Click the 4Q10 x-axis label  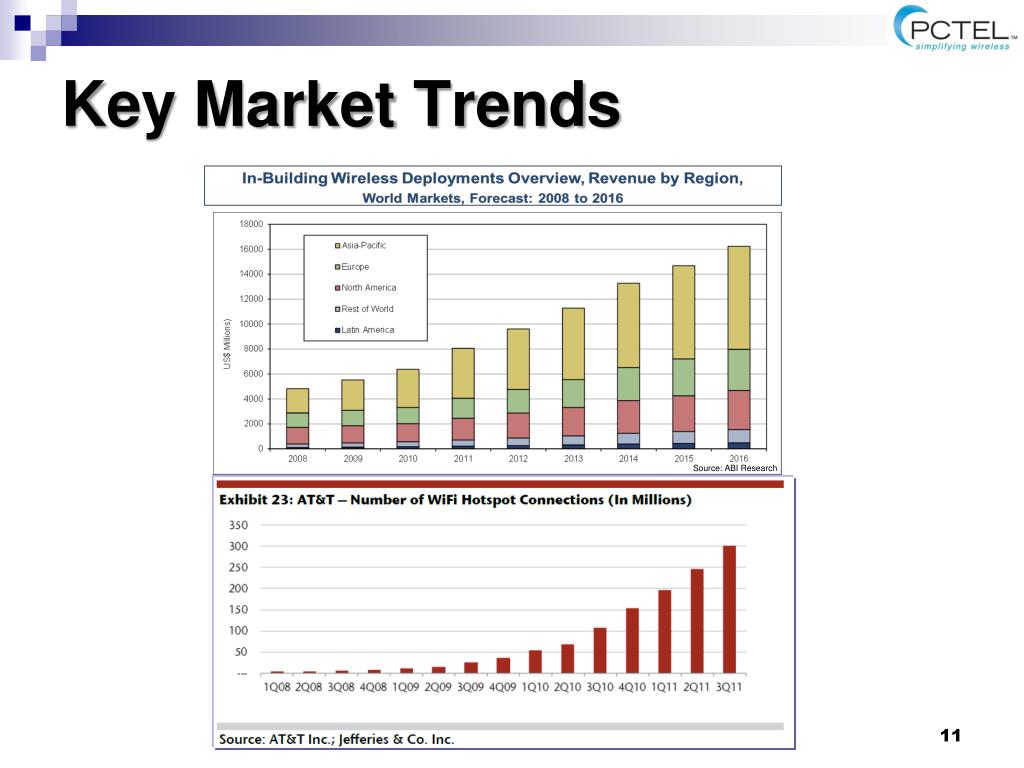click(x=632, y=687)
